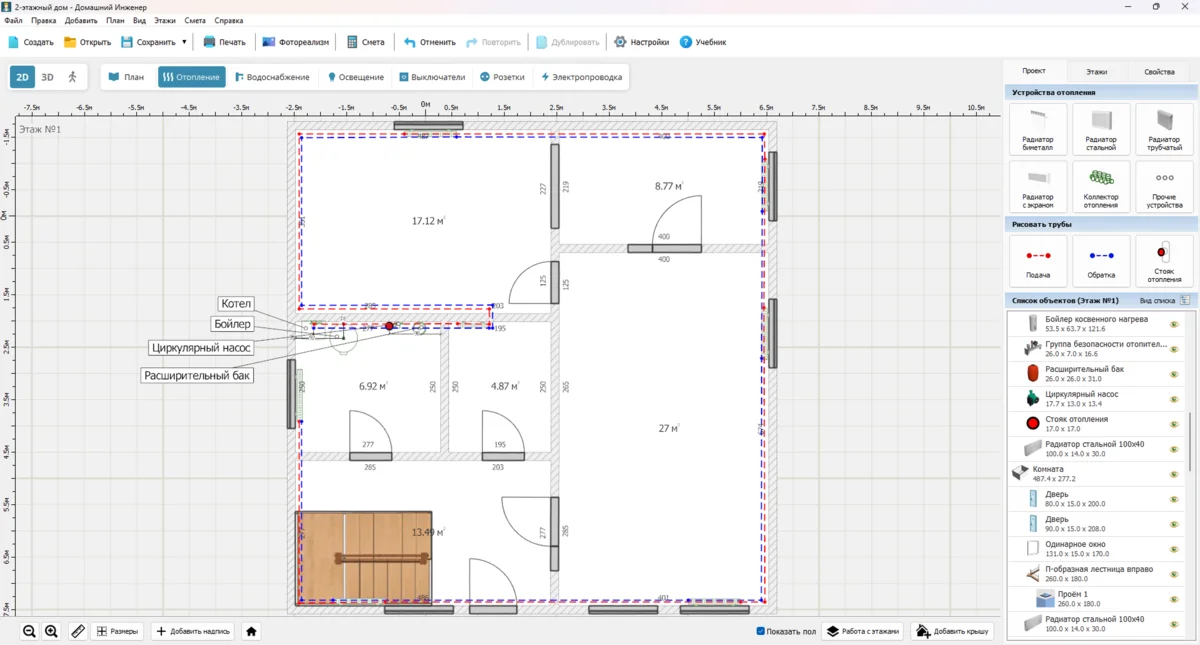Image resolution: width=1200 pixels, height=645 pixels.
Task: Click the Добавить крышу button
Action: pos(953,631)
